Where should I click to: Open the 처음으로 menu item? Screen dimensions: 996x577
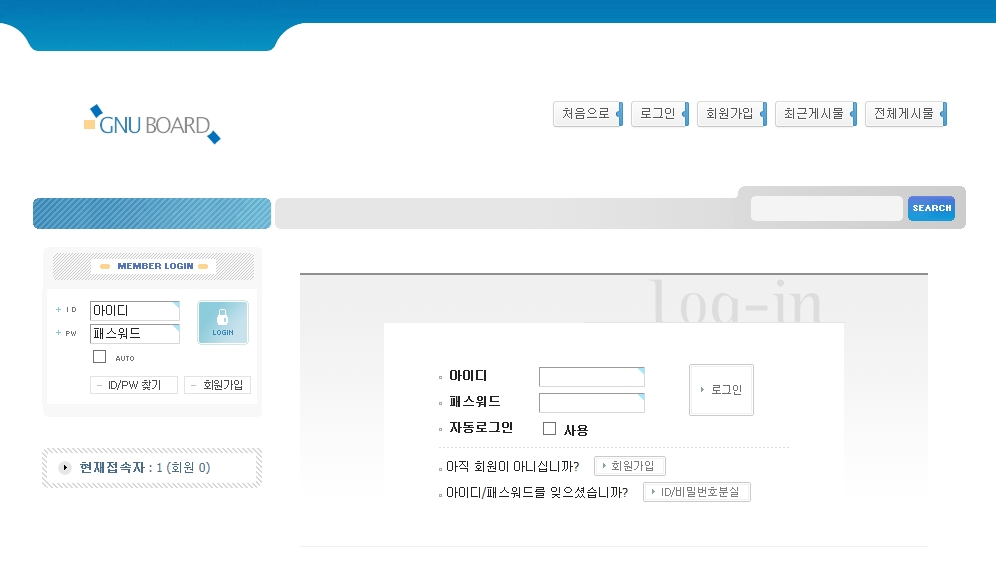point(586,114)
